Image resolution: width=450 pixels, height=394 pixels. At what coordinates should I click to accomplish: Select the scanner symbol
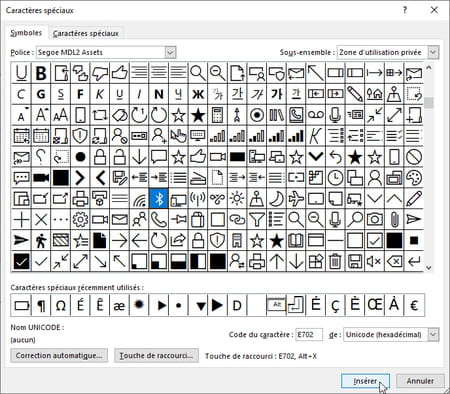pos(198,178)
